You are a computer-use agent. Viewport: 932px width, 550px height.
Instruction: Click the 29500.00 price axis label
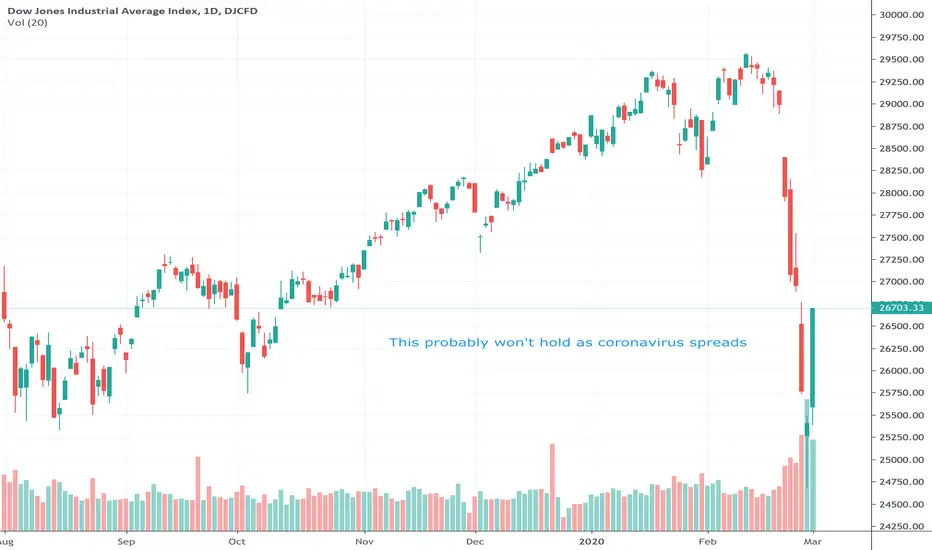pyautogui.click(x=901, y=59)
